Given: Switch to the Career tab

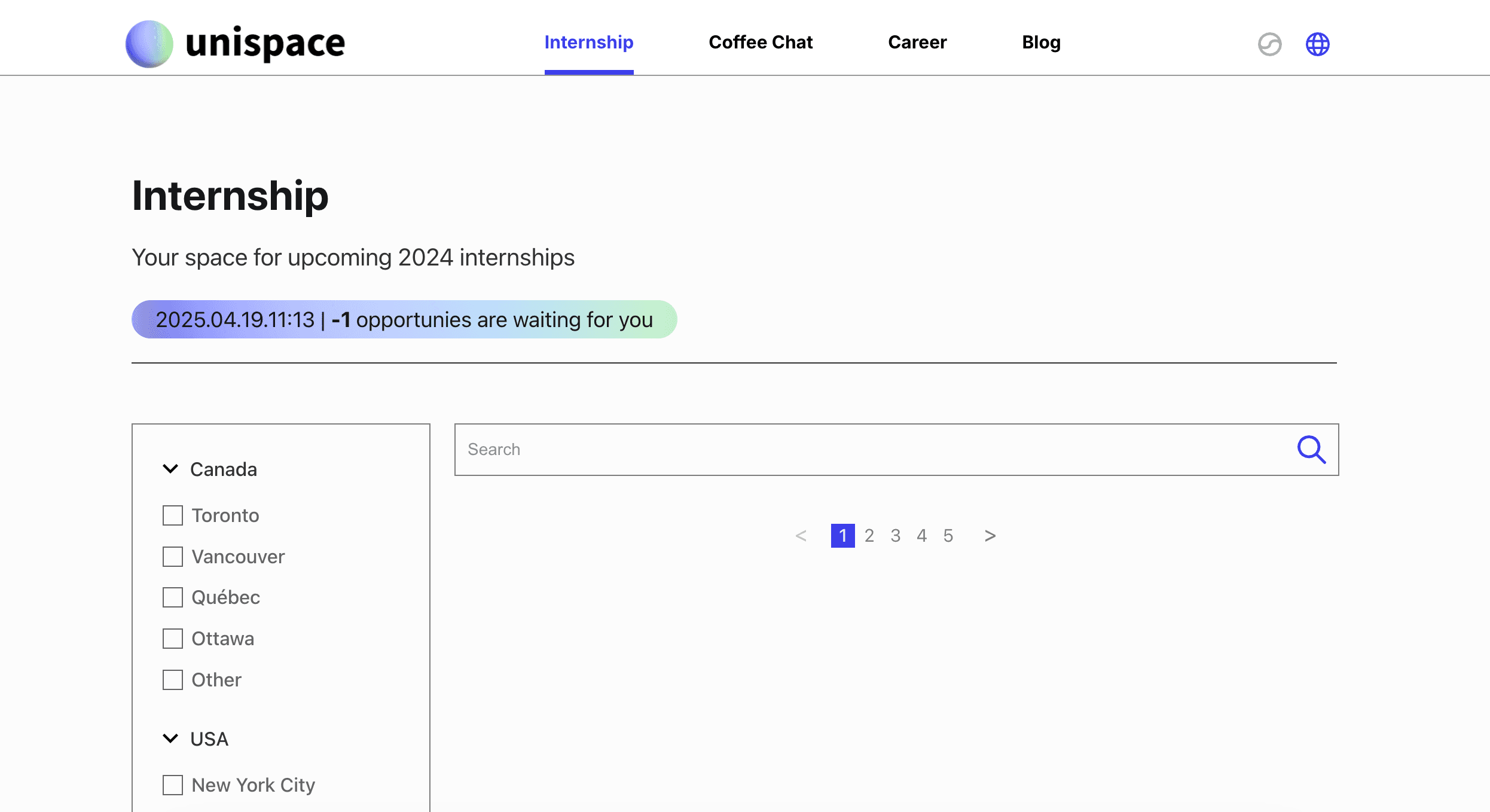Looking at the screenshot, I should [x=917, y=42].
